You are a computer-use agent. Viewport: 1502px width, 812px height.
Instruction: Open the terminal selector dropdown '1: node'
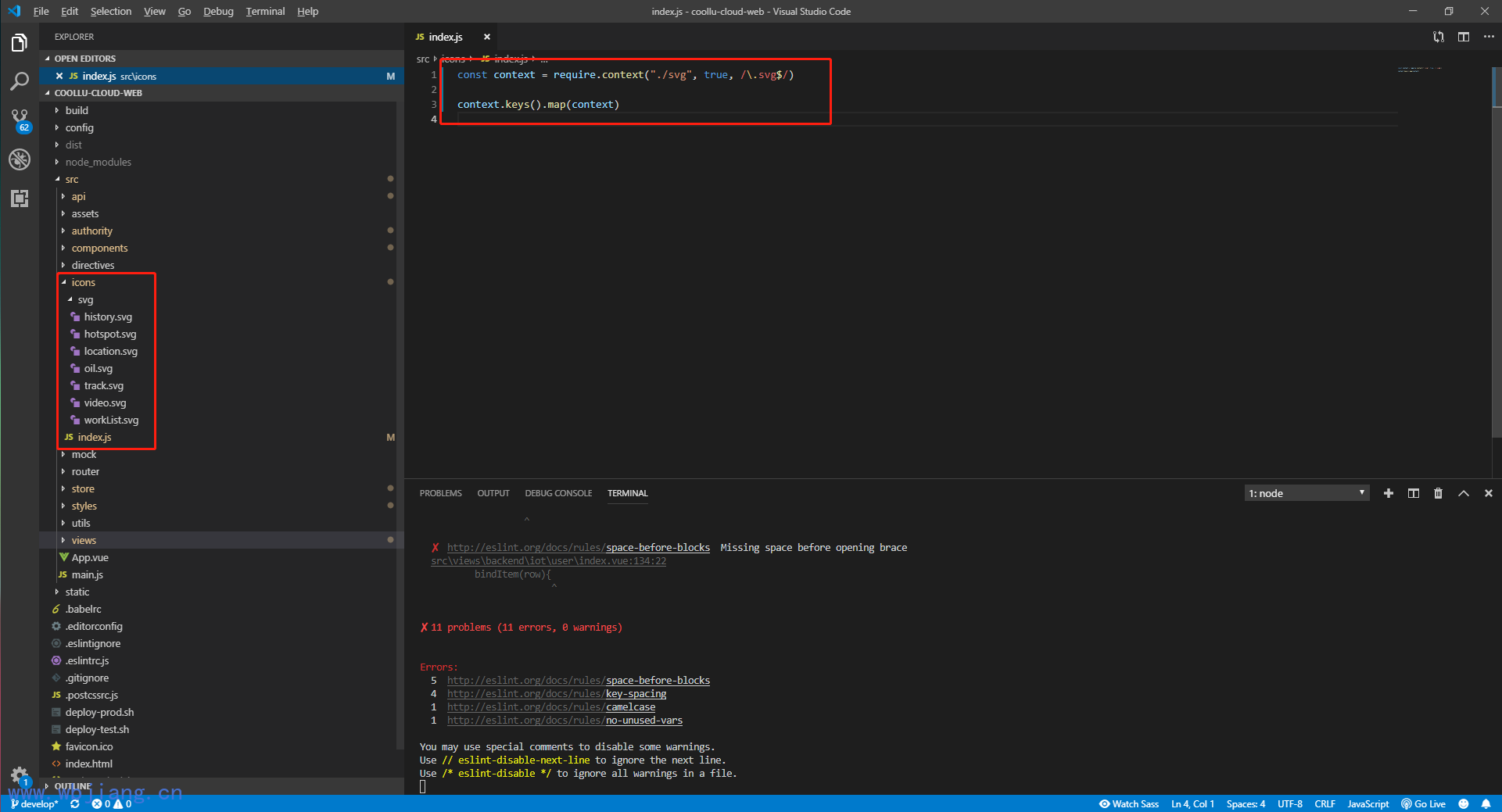pos(1306,493)
